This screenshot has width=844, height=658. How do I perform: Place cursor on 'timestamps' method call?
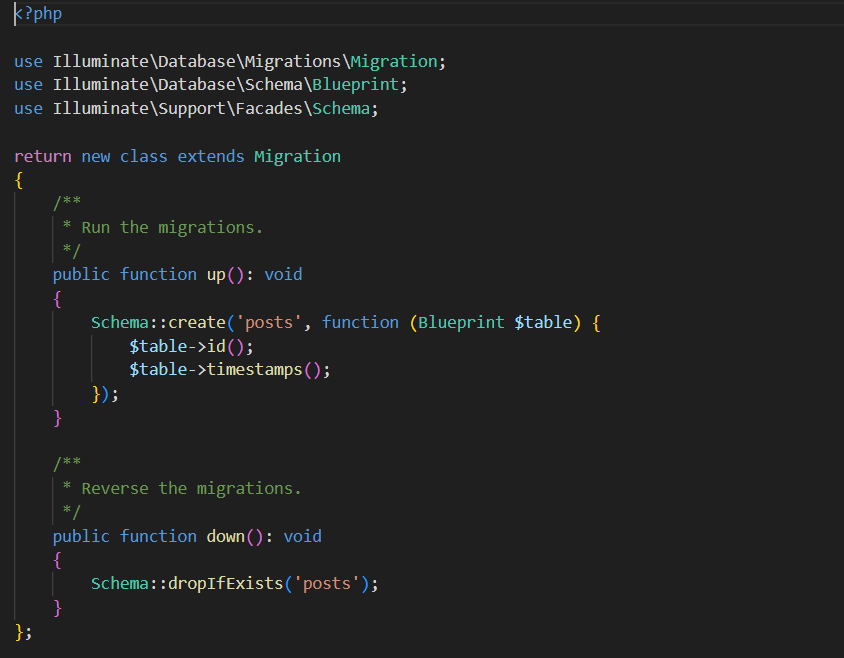254,370
